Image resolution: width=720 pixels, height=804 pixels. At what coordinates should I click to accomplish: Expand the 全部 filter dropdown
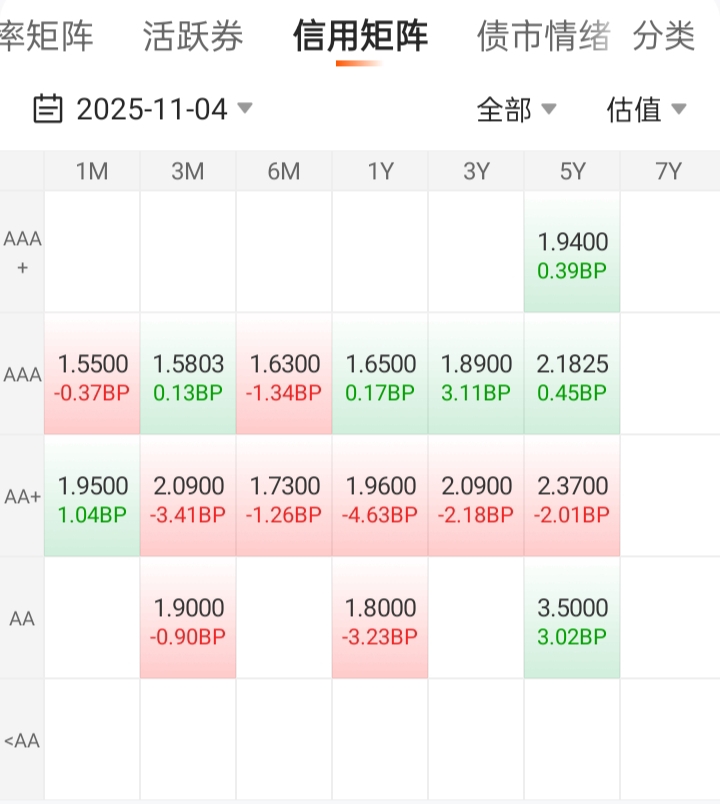coord(516,109)
